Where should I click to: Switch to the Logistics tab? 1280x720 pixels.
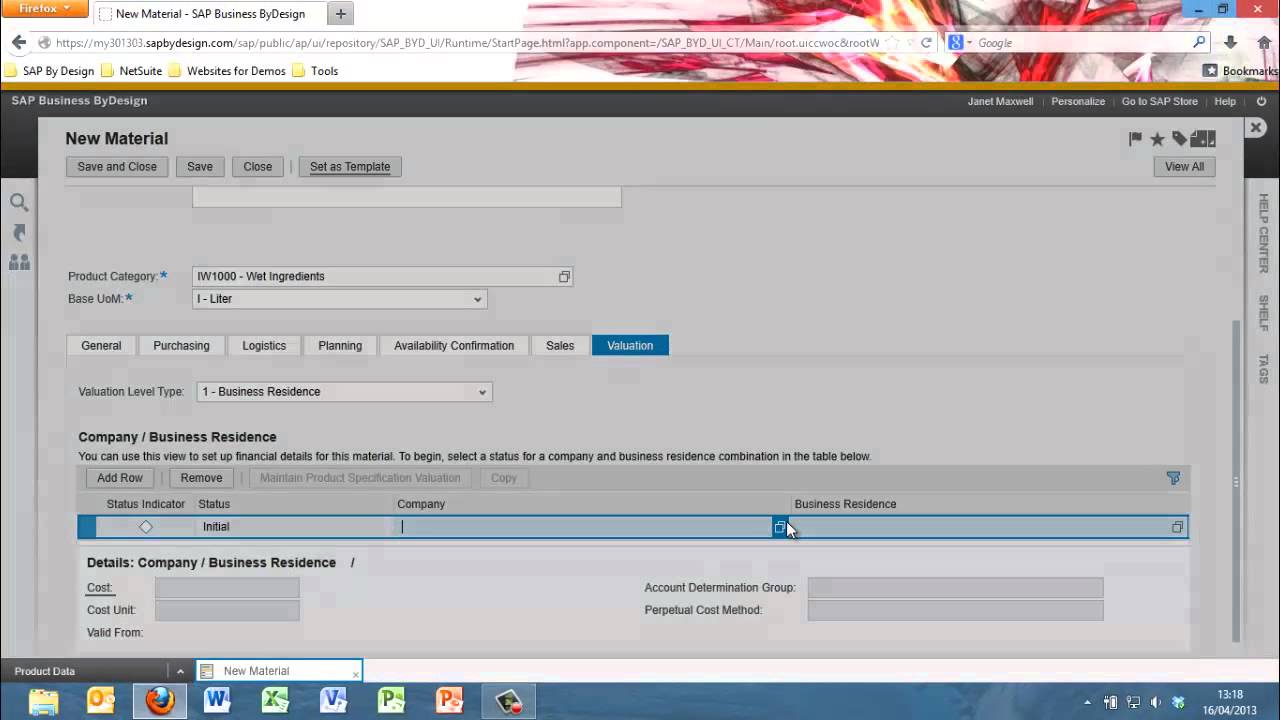tap(264, 346)
